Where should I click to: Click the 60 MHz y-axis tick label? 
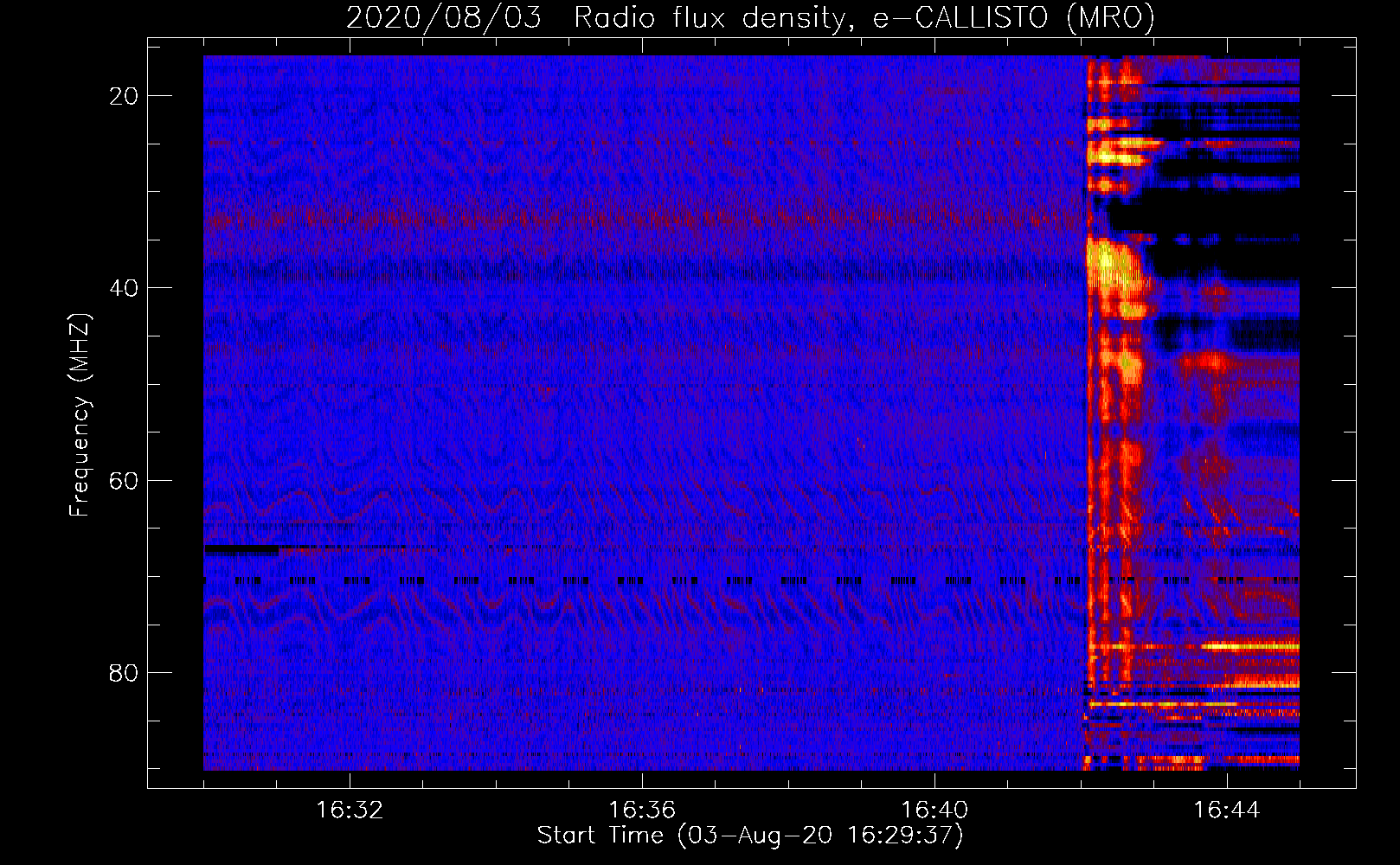125,480
